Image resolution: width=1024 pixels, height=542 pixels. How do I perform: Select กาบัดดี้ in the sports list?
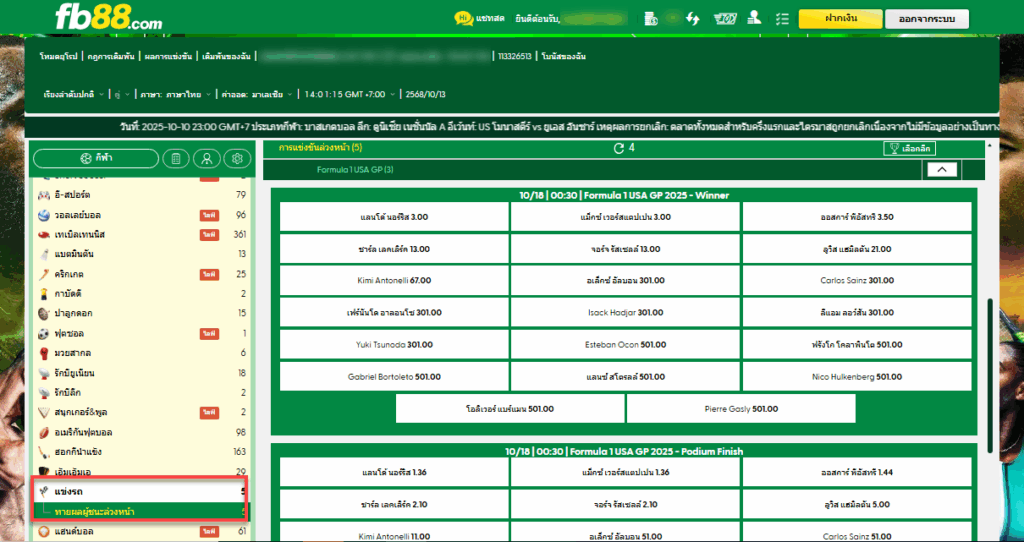click(142, 294)
